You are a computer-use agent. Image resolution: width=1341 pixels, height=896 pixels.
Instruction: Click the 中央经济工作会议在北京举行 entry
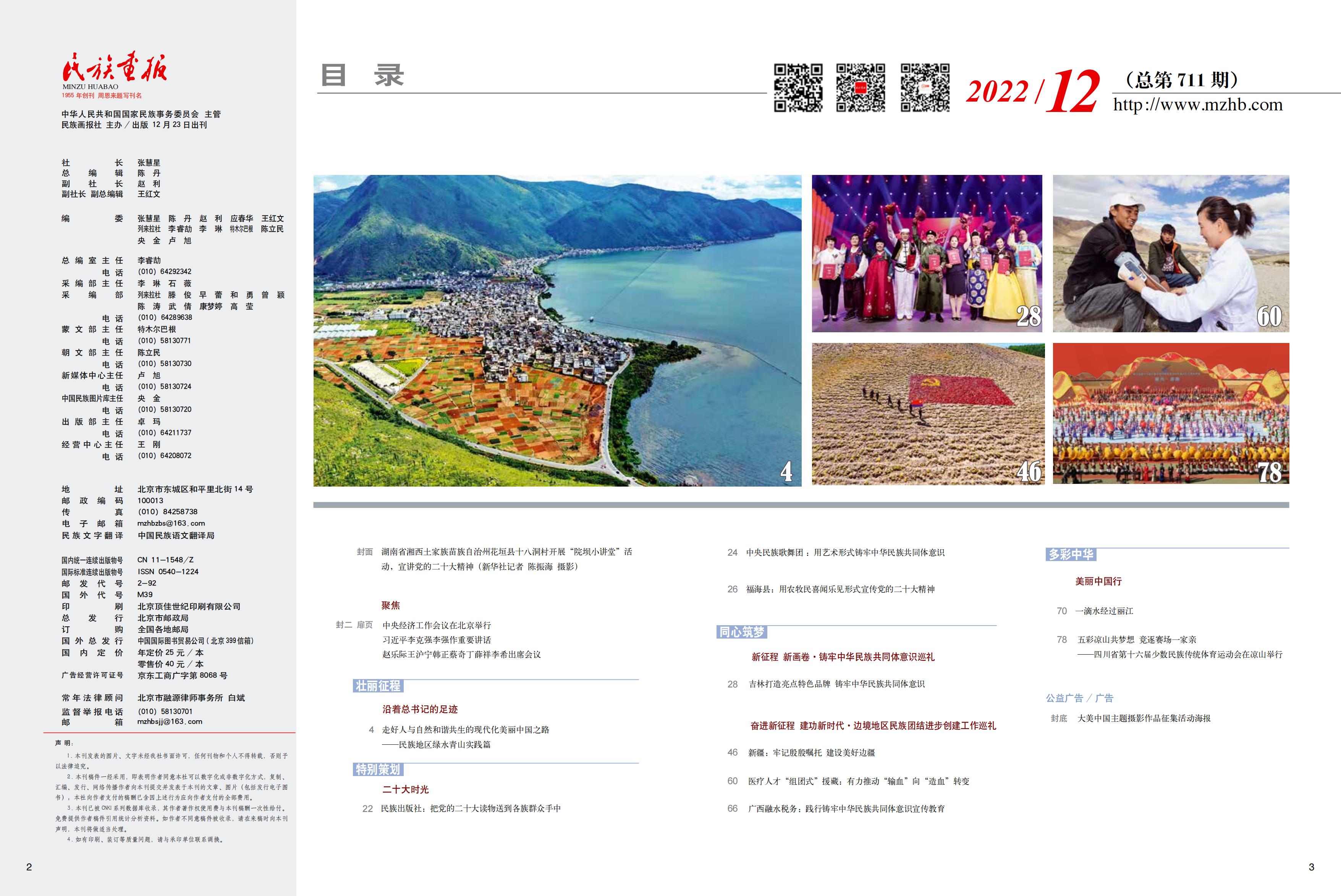click(437, 625)
